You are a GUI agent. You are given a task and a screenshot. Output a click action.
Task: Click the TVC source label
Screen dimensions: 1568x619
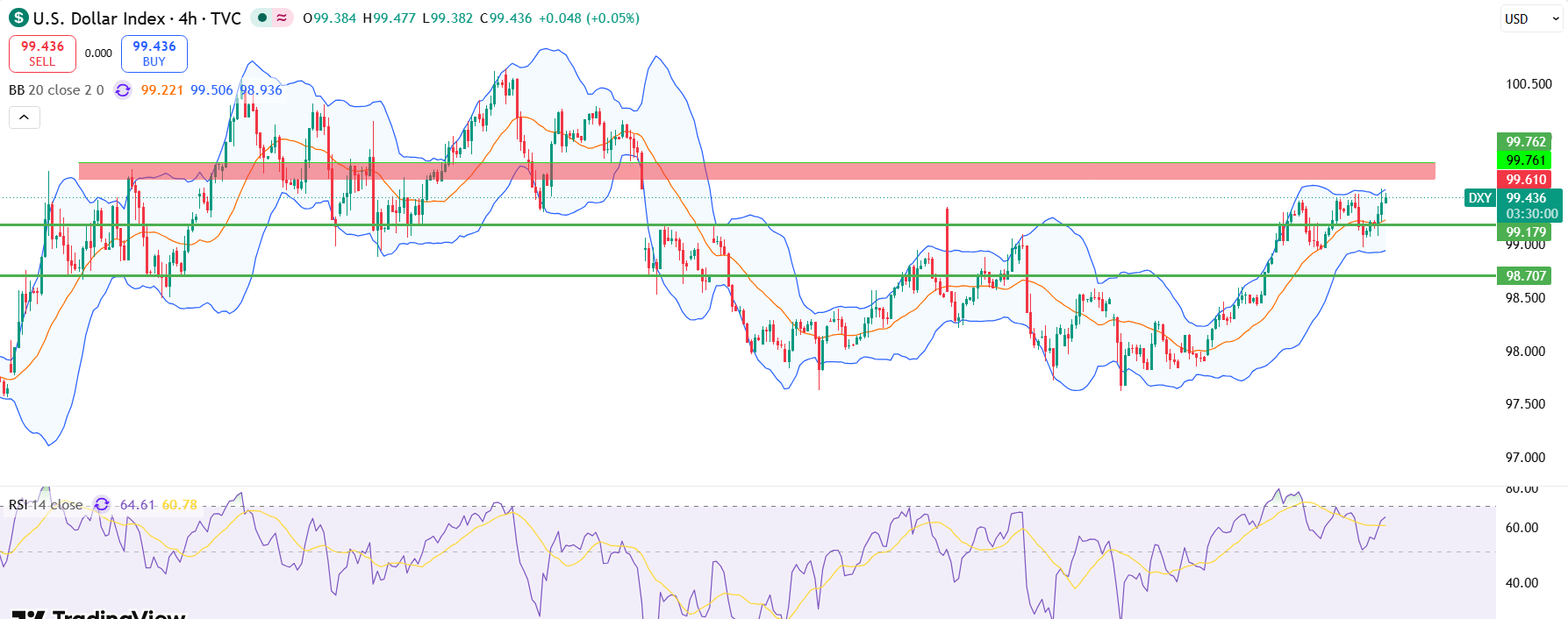click(226, 18)
